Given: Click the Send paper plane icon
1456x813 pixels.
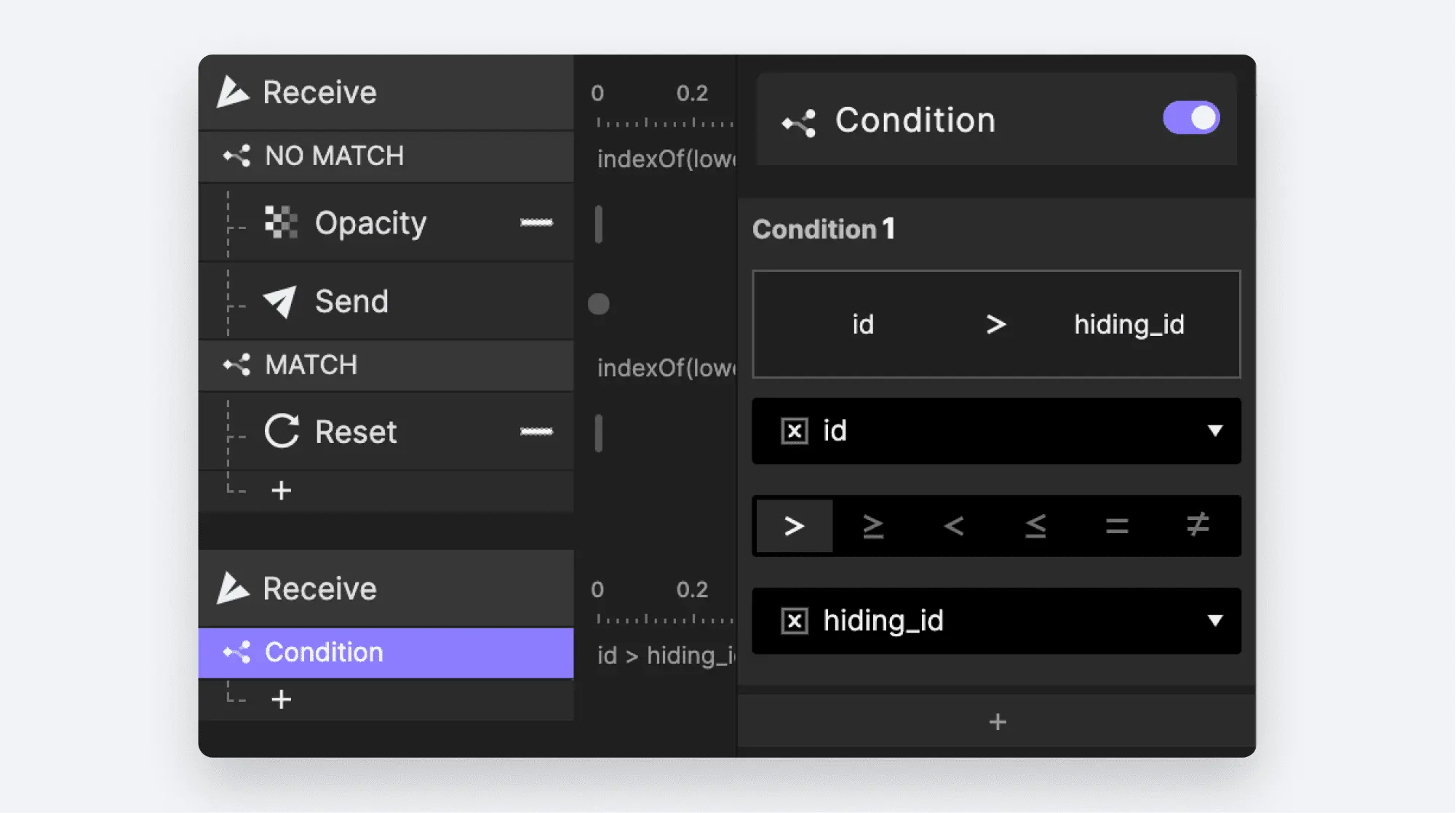Looking at the screenshot, I should point(280,302).
